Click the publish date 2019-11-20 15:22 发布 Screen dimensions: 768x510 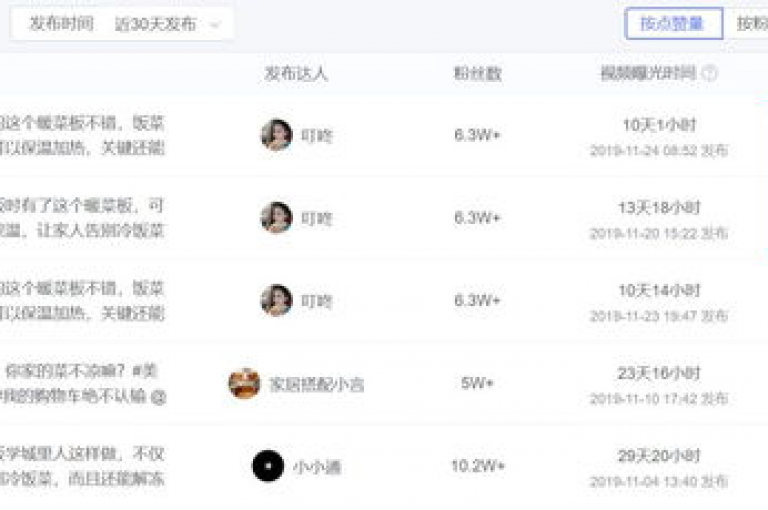[659, 233]
